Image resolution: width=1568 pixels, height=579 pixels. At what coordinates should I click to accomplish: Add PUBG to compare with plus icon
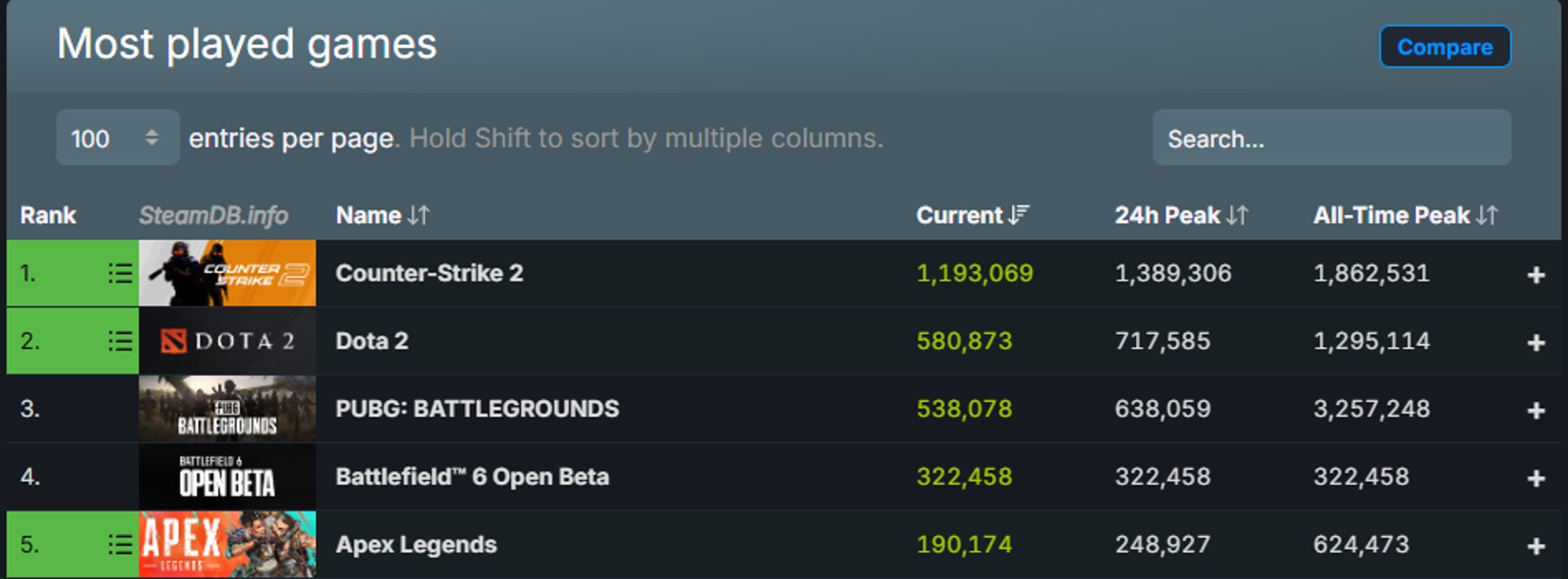(x=1536, y=411)
